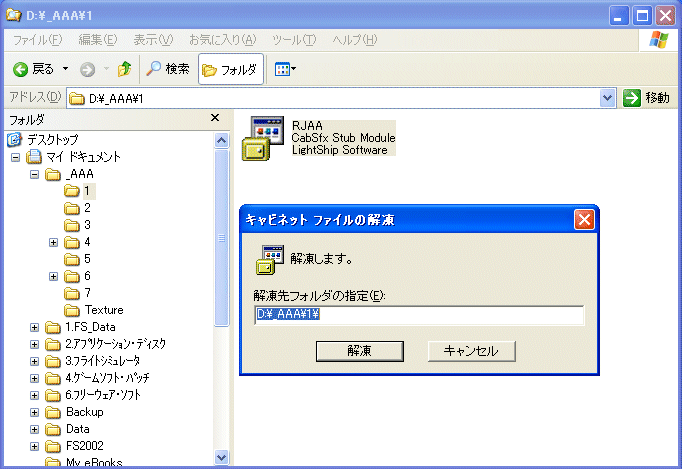Select デスクトップ in the folder tree
This screenshot has width=682, height=469.
[52, 140]
